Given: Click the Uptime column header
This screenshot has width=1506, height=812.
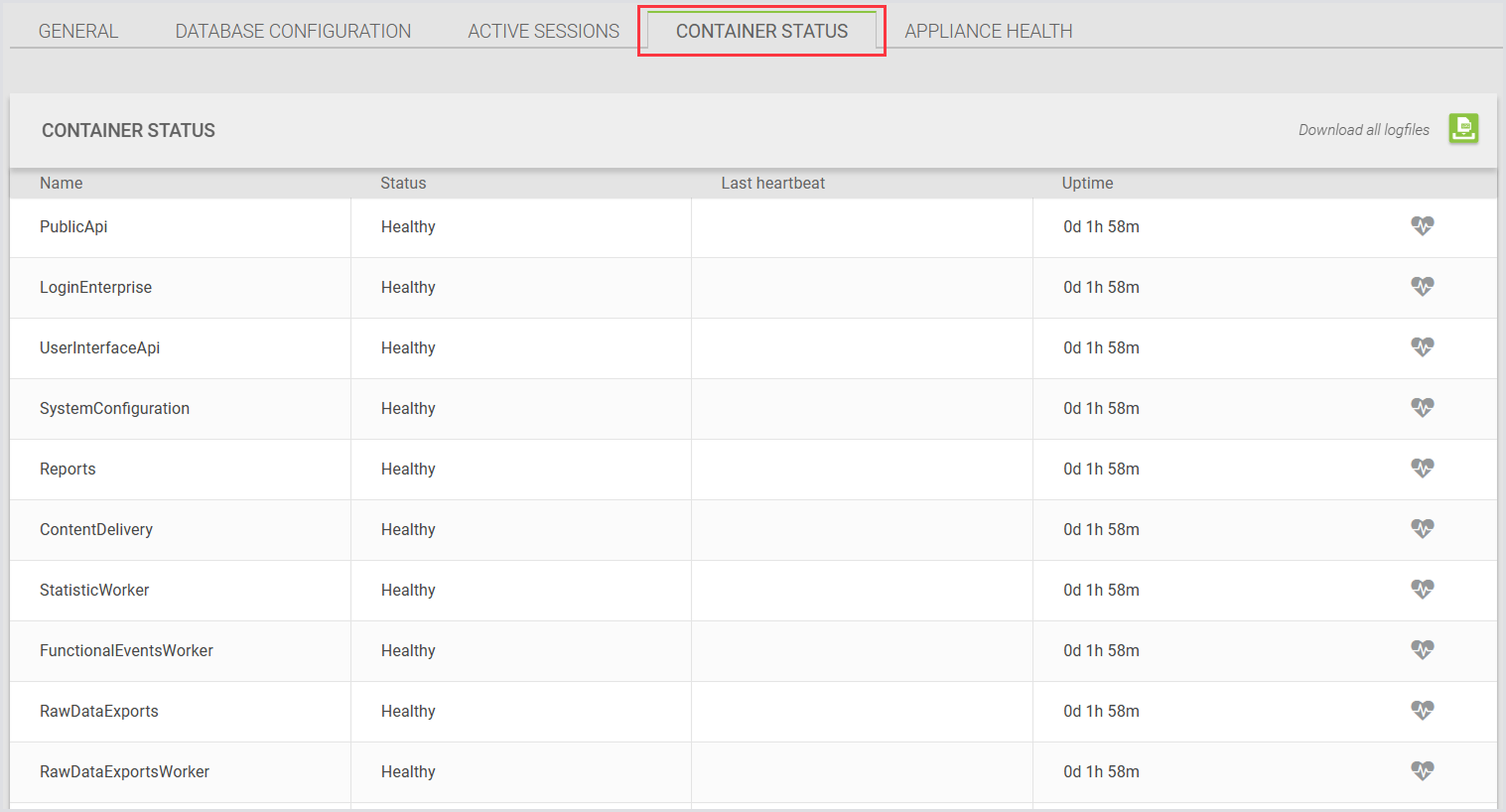Looking at the screenshot, I should (x=1087, y=183).
